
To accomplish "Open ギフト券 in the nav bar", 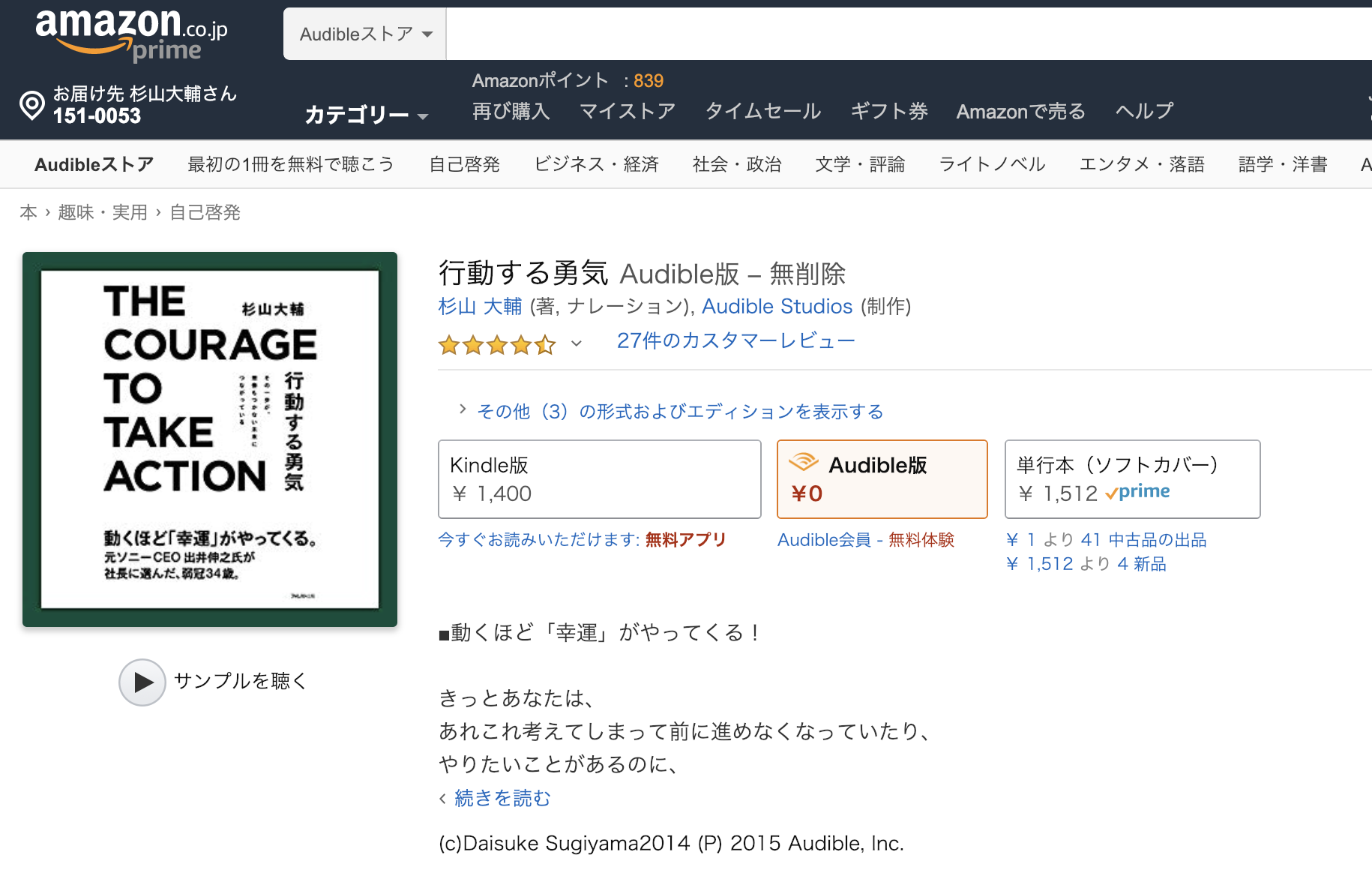I will point(889,111).
